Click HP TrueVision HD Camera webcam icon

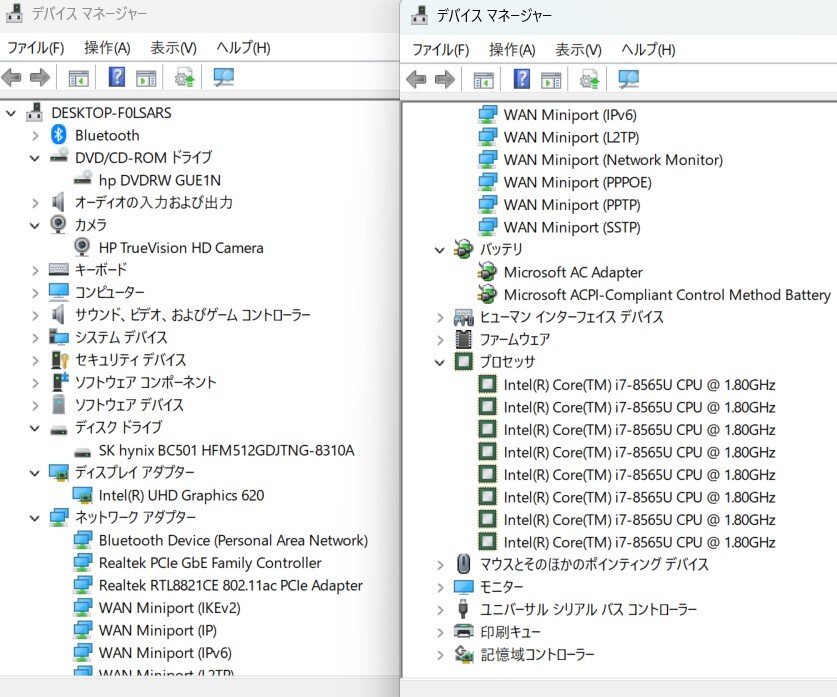[82, 247]
